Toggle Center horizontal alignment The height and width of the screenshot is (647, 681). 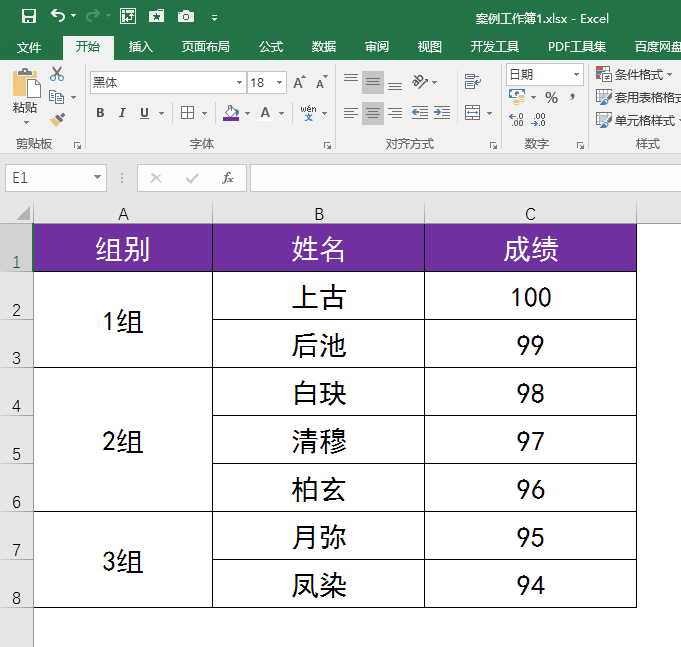373,113
